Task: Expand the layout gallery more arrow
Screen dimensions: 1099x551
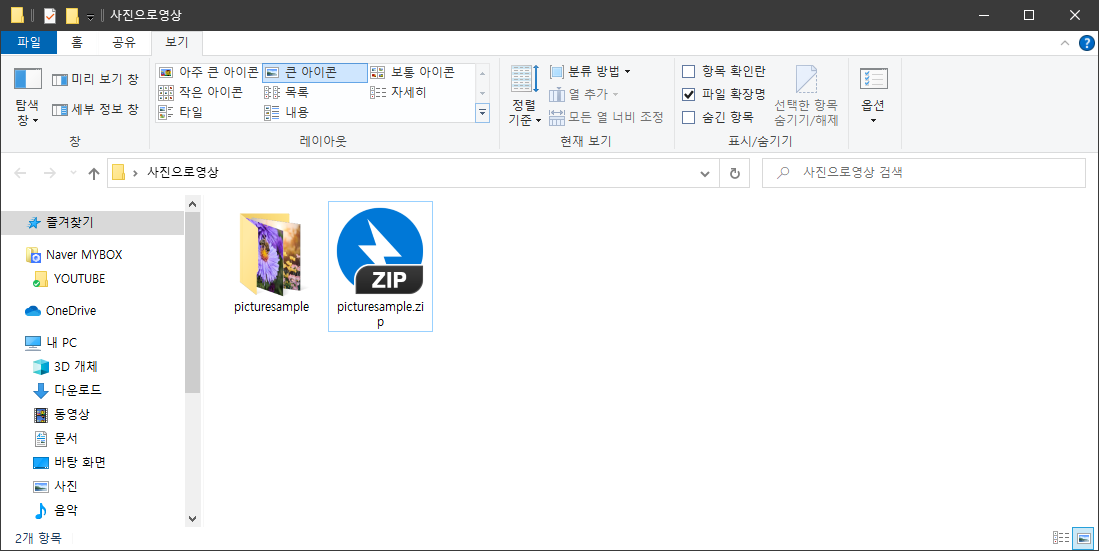Action: (482, 112)
